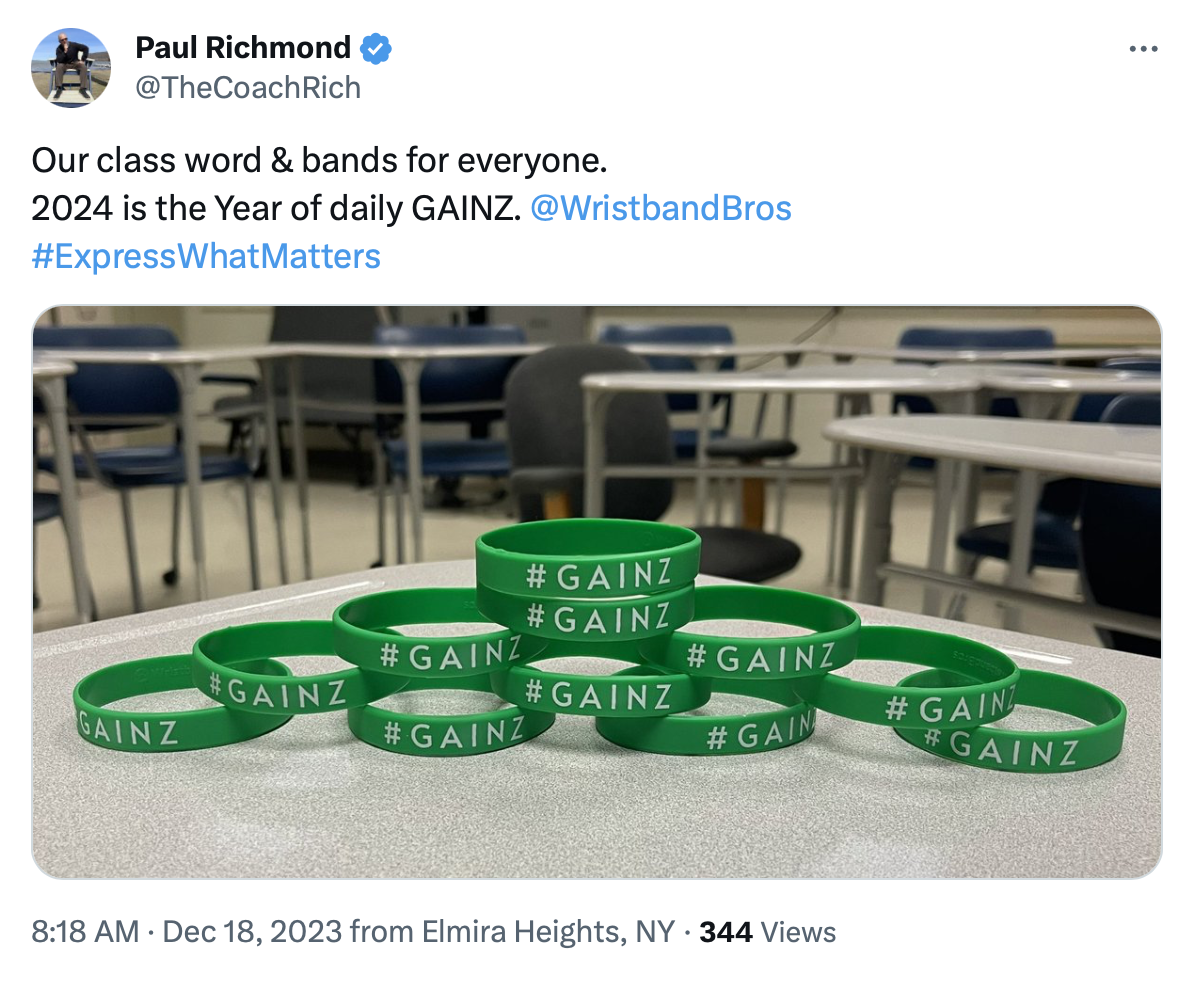The height and width of the screenshot is (982, 1192).
Task: Click the 8:18 AM time
Action: tap(85, 932)
